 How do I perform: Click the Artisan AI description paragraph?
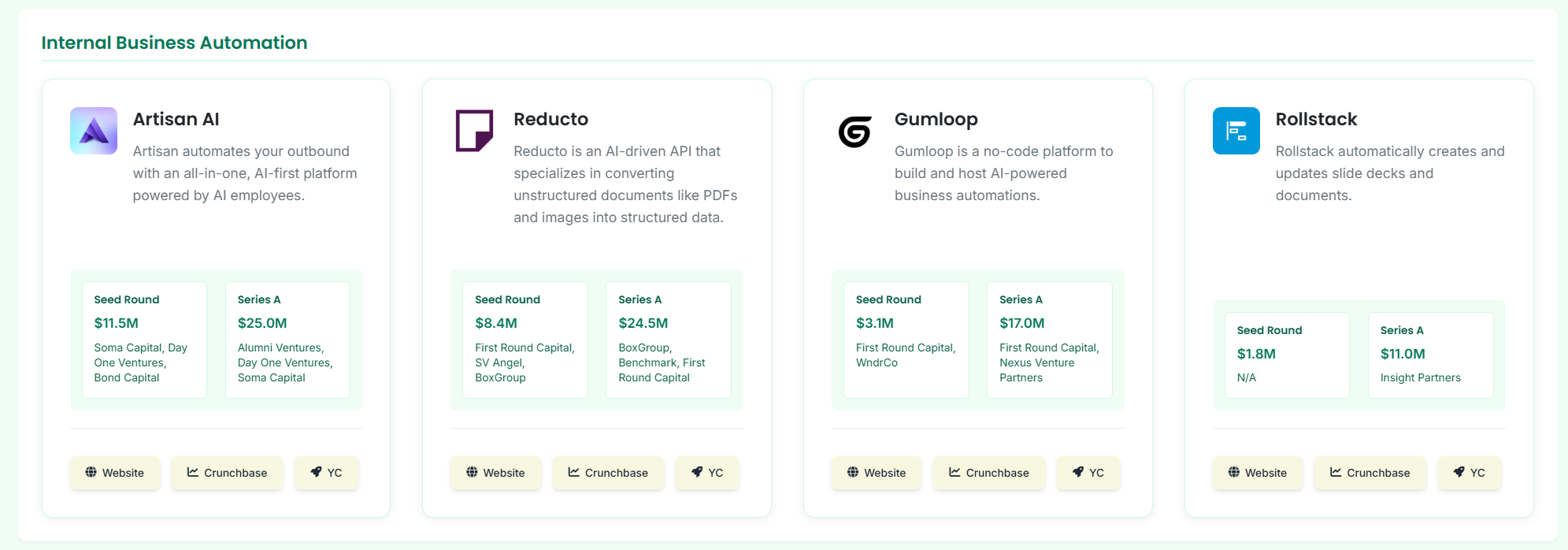click(x=245, y=173)
